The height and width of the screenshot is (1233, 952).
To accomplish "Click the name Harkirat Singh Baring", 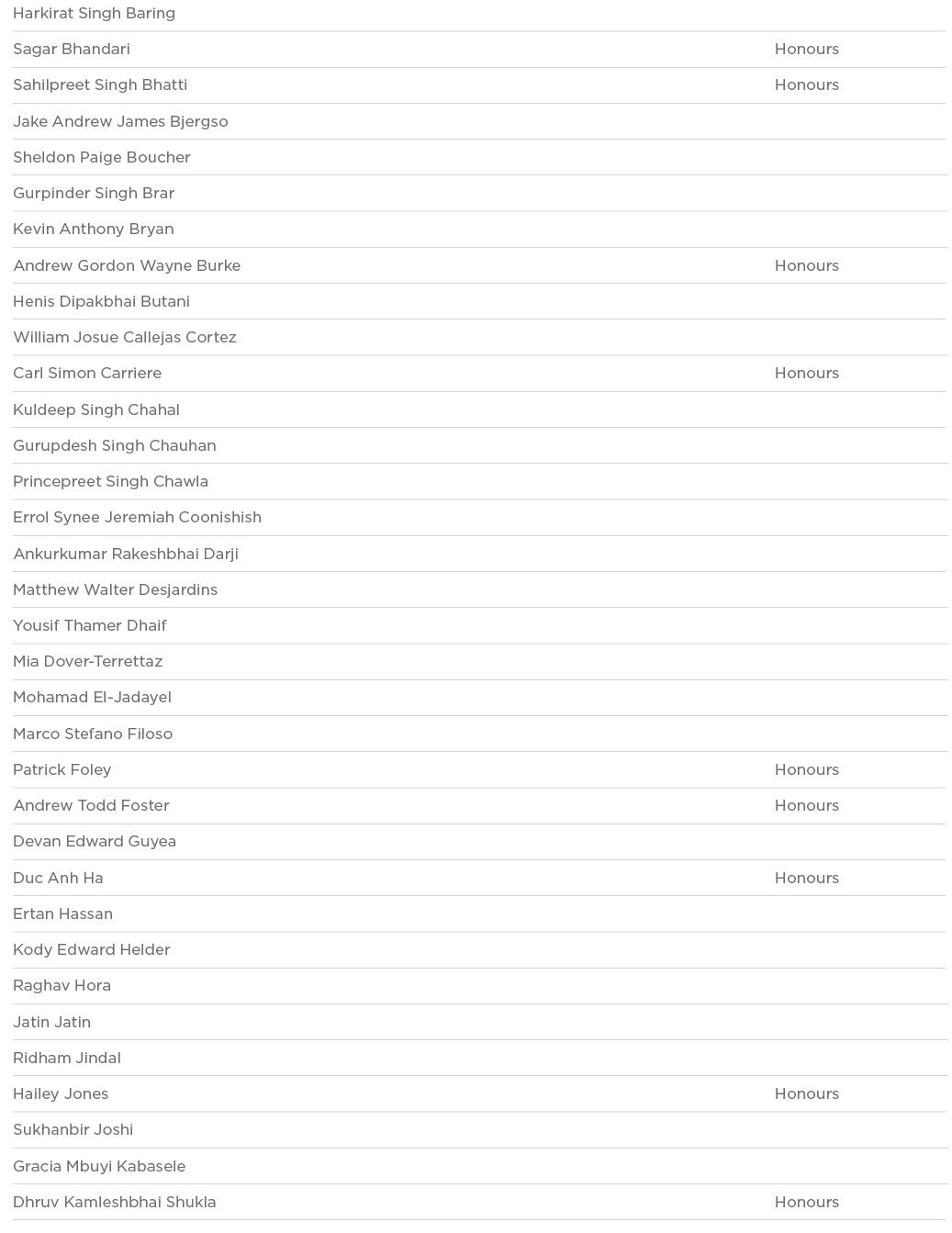I will (94, 14).
